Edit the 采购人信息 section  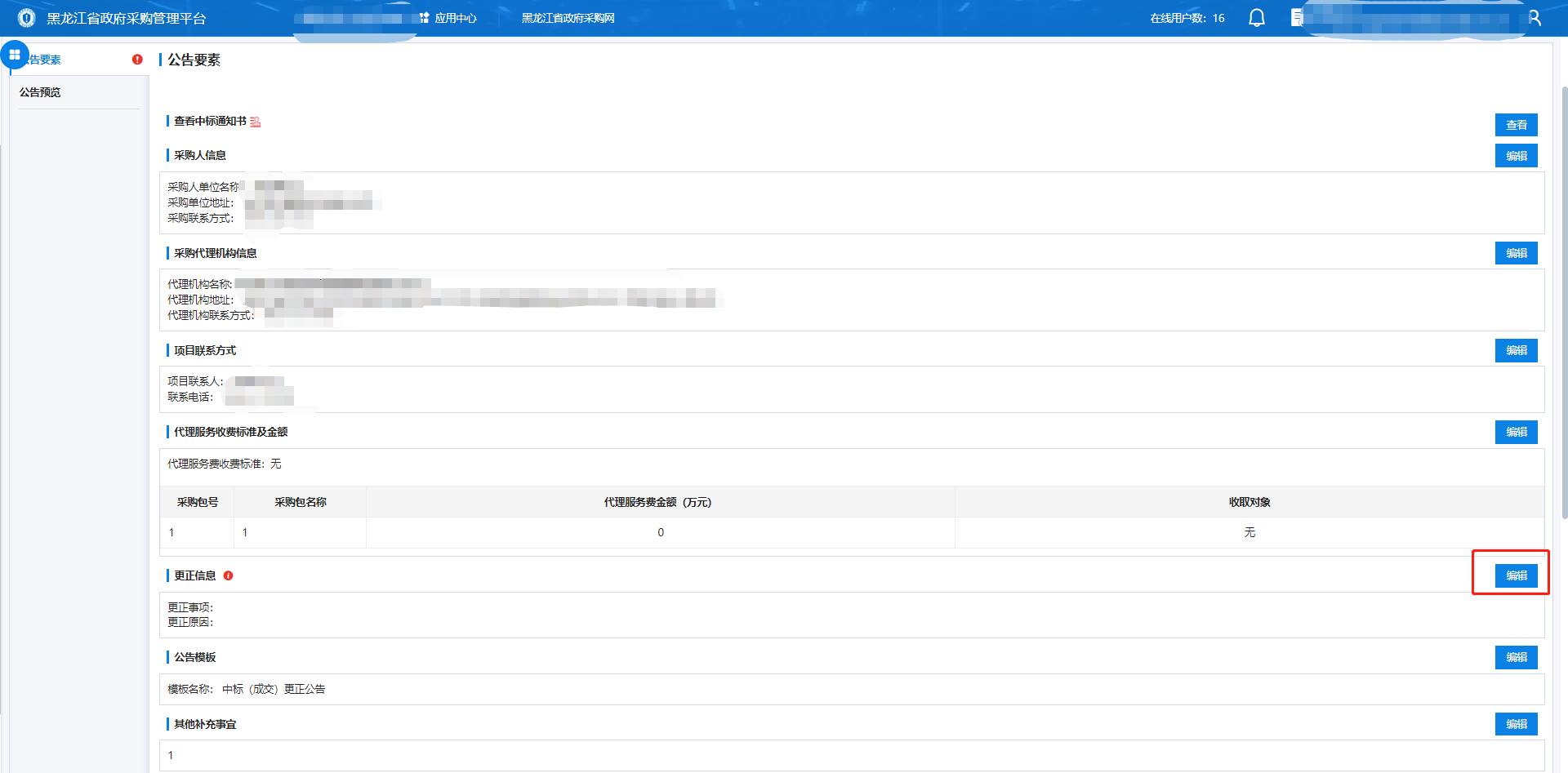[x=1517, y=156]
